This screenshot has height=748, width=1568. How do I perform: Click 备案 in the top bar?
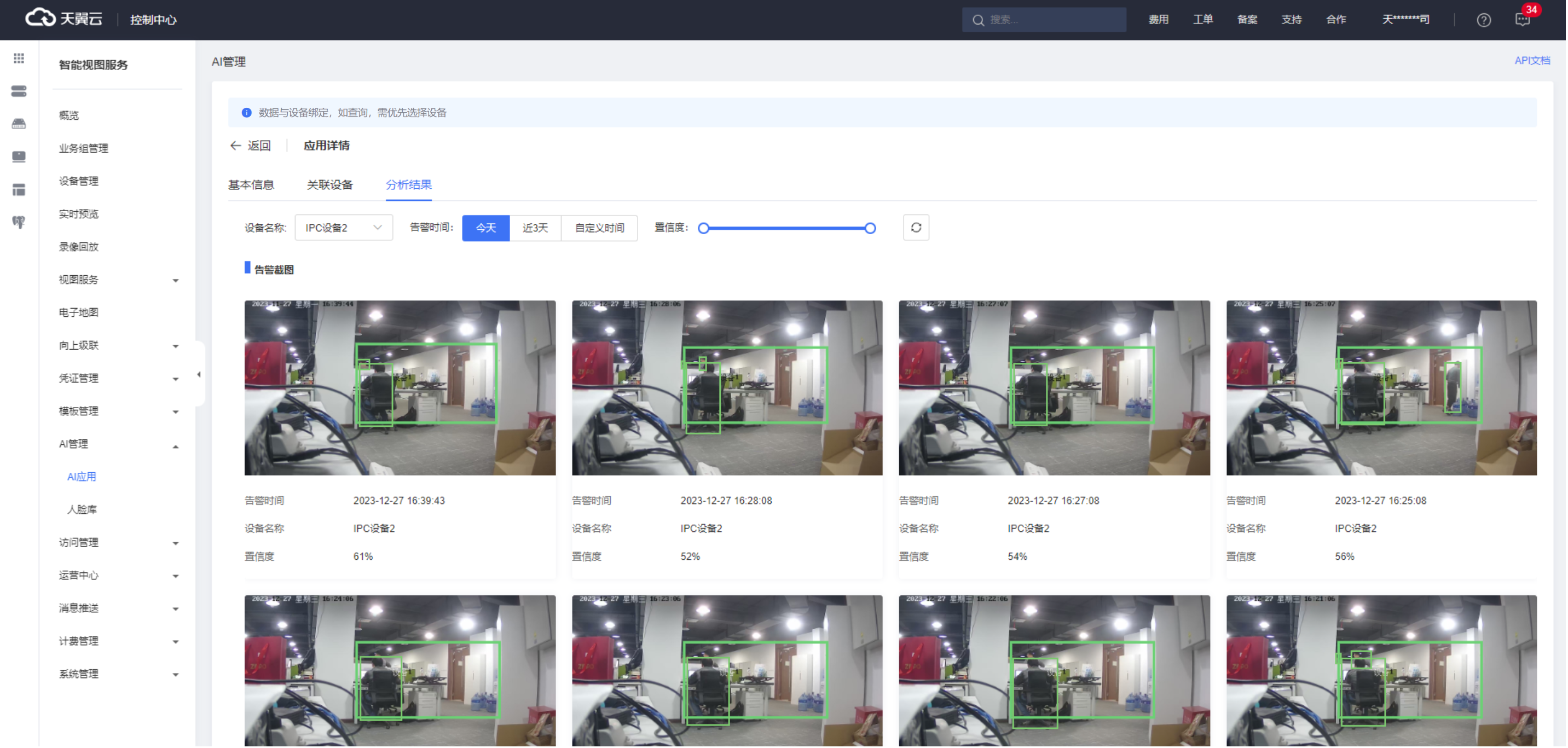click(x=1248, y=20)
